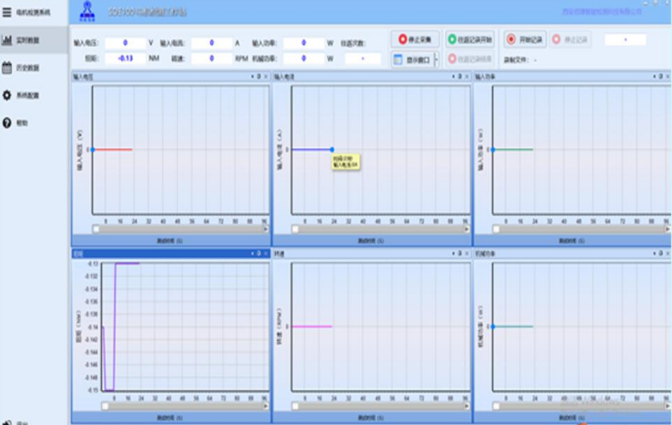Pin the 输入电流 chart panel
This screenshot has width=672, height=425.
pos(460,77)
